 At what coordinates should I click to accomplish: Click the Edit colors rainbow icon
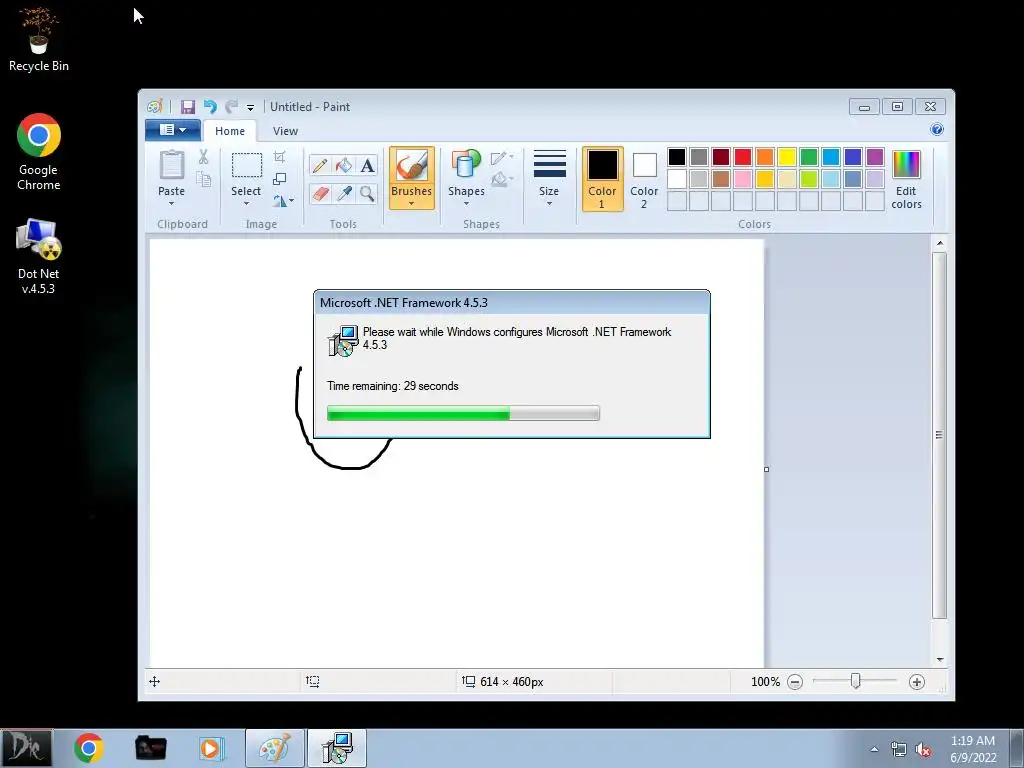pyautogui.click(x=906, y=165)
